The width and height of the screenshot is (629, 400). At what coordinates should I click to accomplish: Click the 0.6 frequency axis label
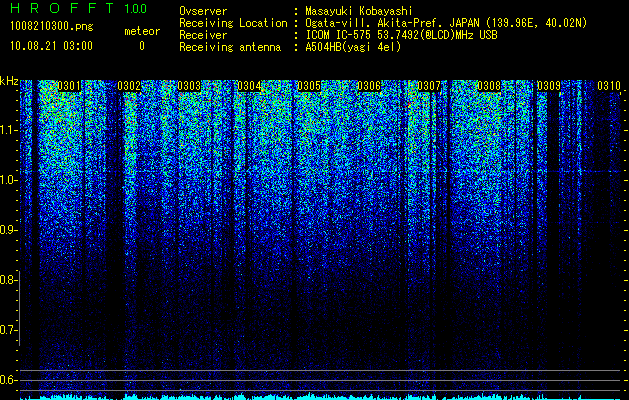pos(8,380)
